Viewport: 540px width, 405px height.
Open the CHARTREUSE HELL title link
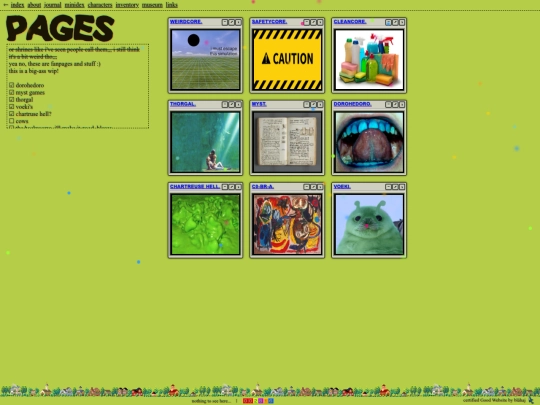[x=195, y=187]
